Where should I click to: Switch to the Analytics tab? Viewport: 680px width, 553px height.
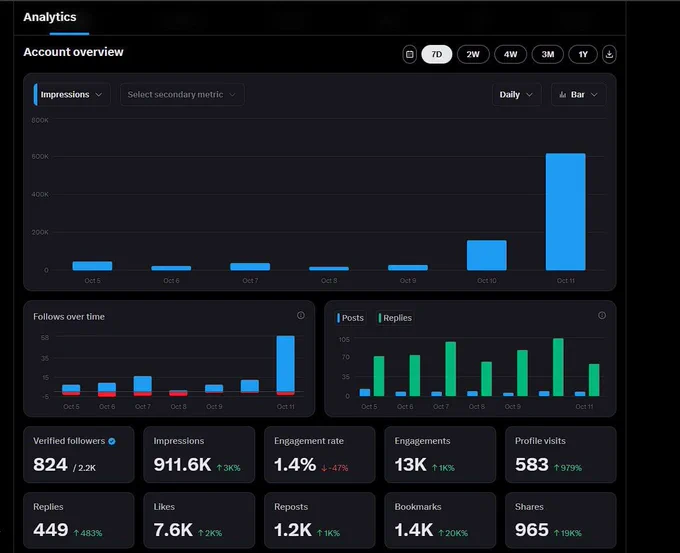pyautogui.click(x=50, y=17)
